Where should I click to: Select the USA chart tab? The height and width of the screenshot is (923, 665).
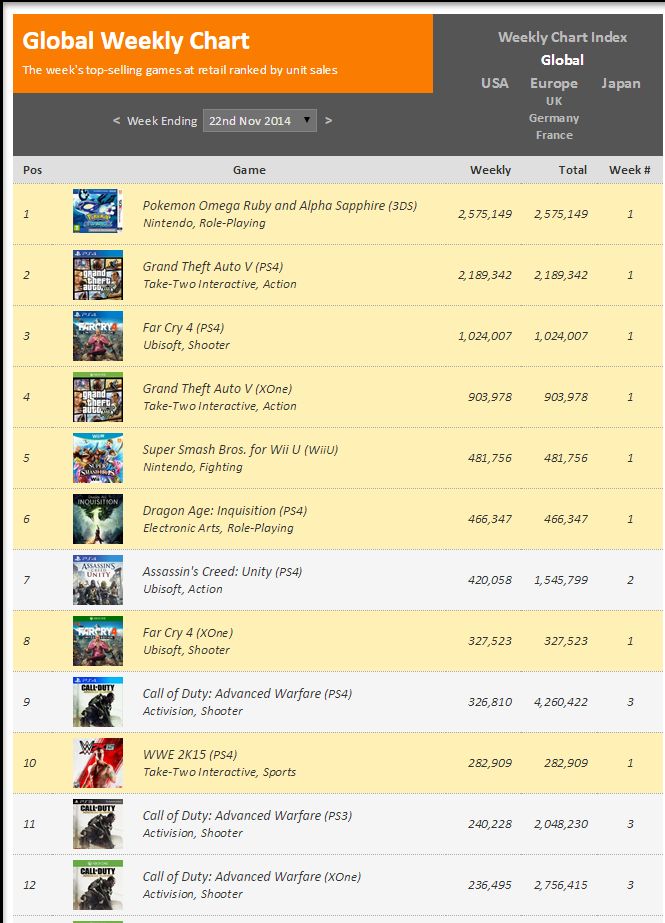click(495, 83)
